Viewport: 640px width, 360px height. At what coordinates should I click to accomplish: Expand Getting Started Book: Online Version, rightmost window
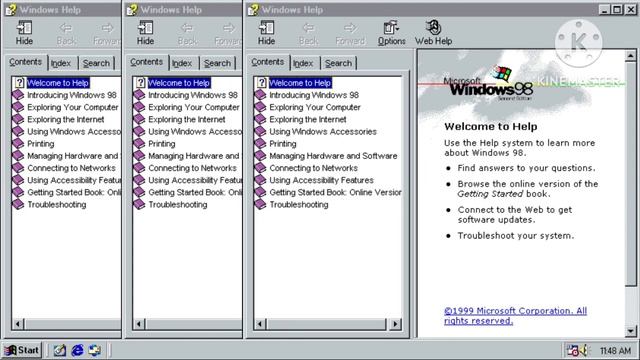point(335,192)
